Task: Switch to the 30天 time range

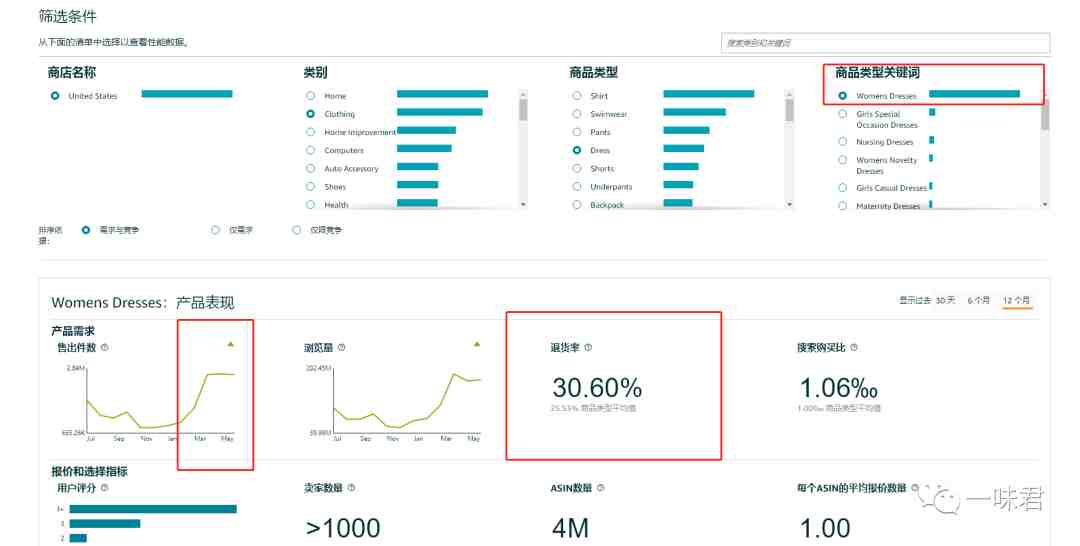Action: 945,300
